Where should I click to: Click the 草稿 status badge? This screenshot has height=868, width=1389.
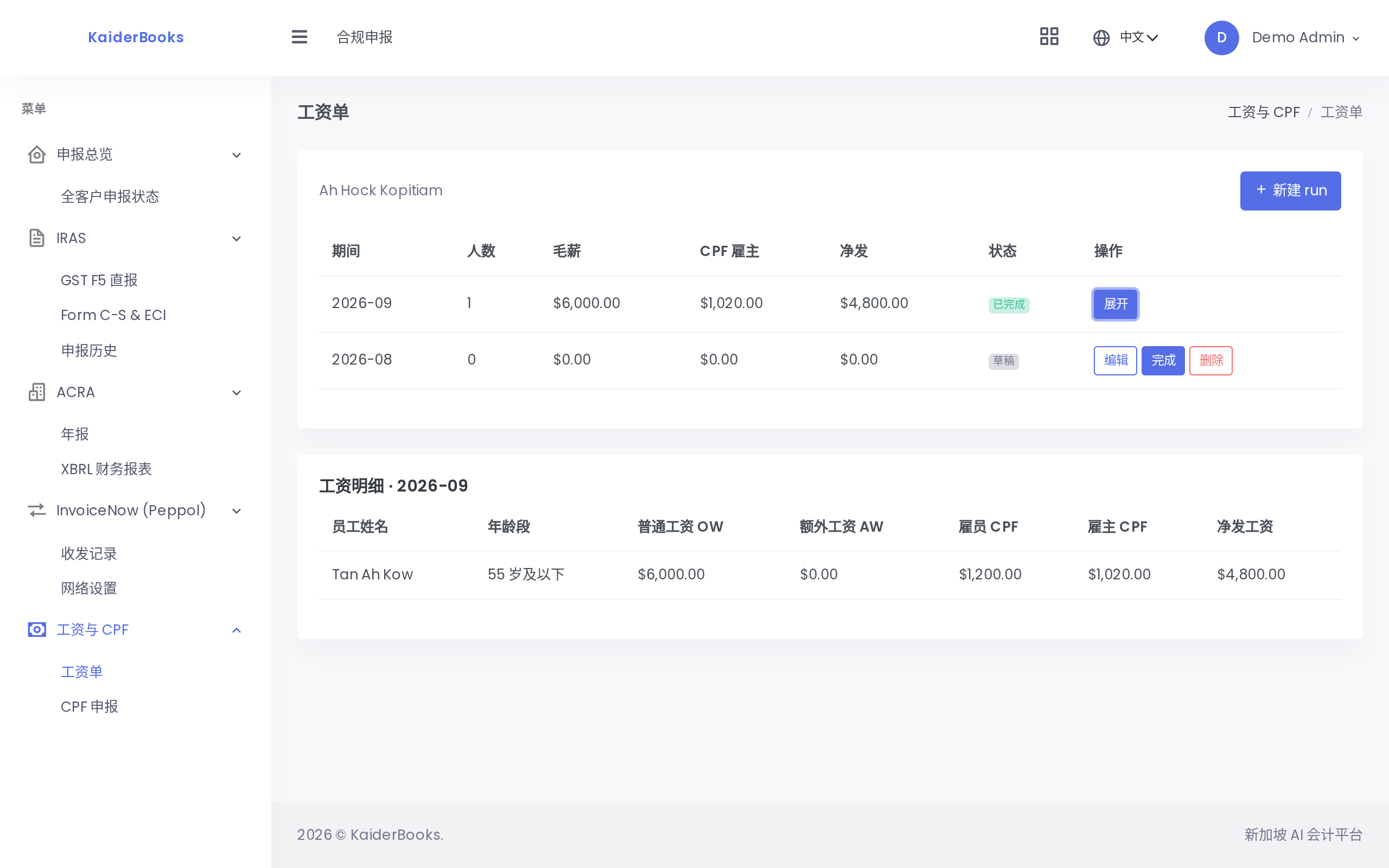pyautogui.click(x=1003, y=361)
